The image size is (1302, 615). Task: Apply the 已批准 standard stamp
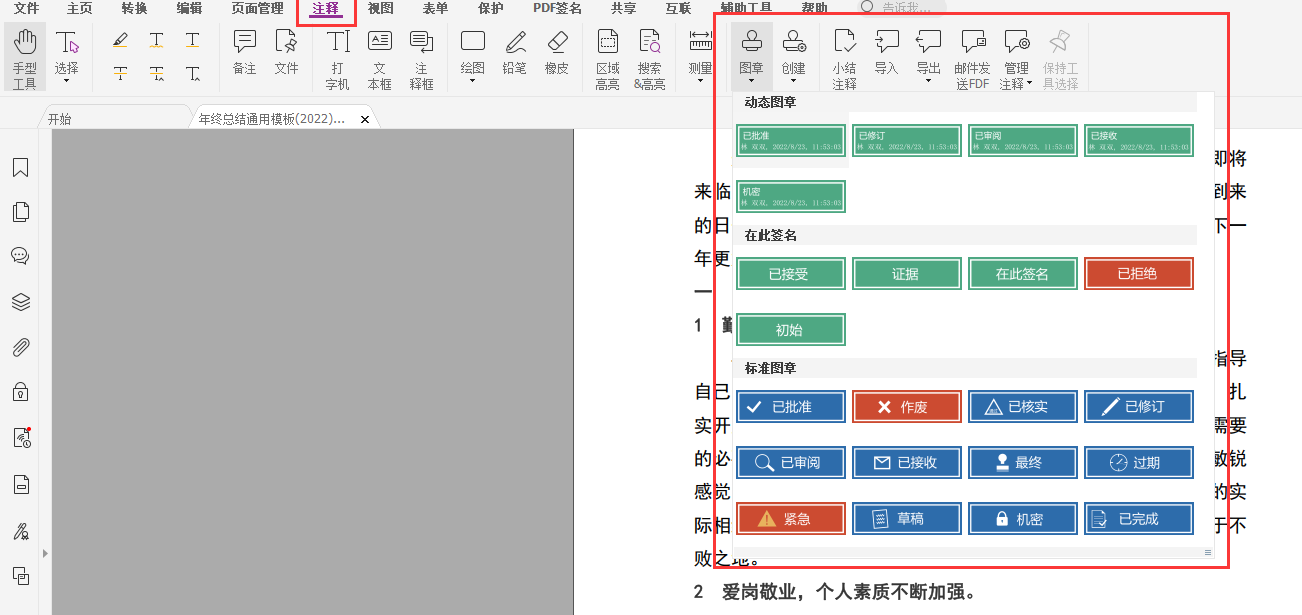(x=790, y=406)
